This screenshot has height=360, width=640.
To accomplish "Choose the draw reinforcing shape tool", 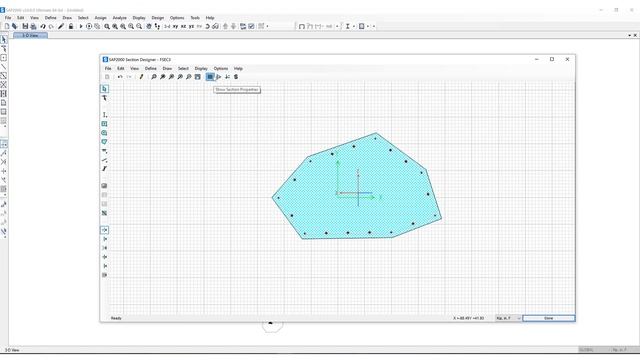I will pos(104,151).
